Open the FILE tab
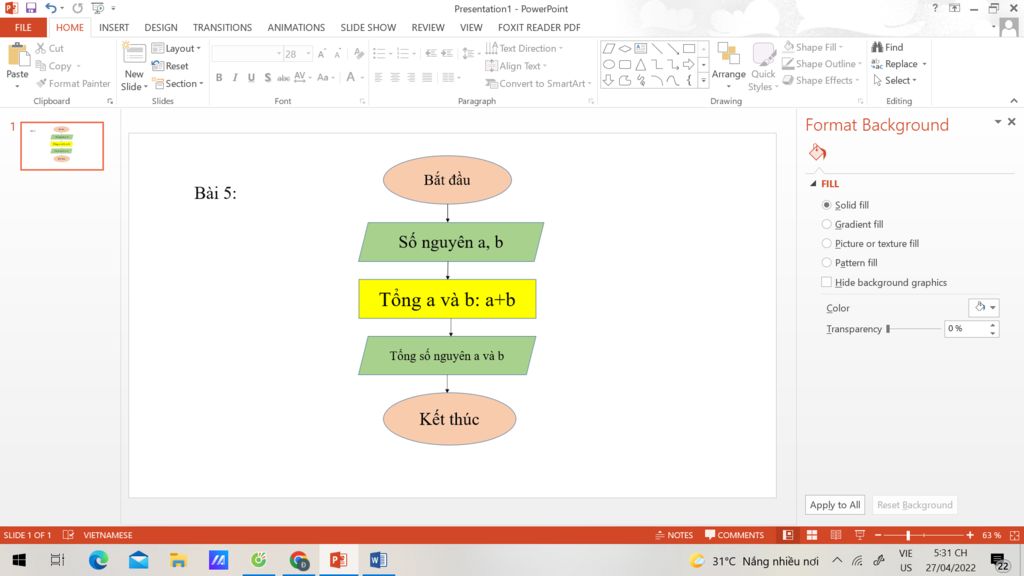The width and height of the screenshot is (1024, 576). (24, 27)
